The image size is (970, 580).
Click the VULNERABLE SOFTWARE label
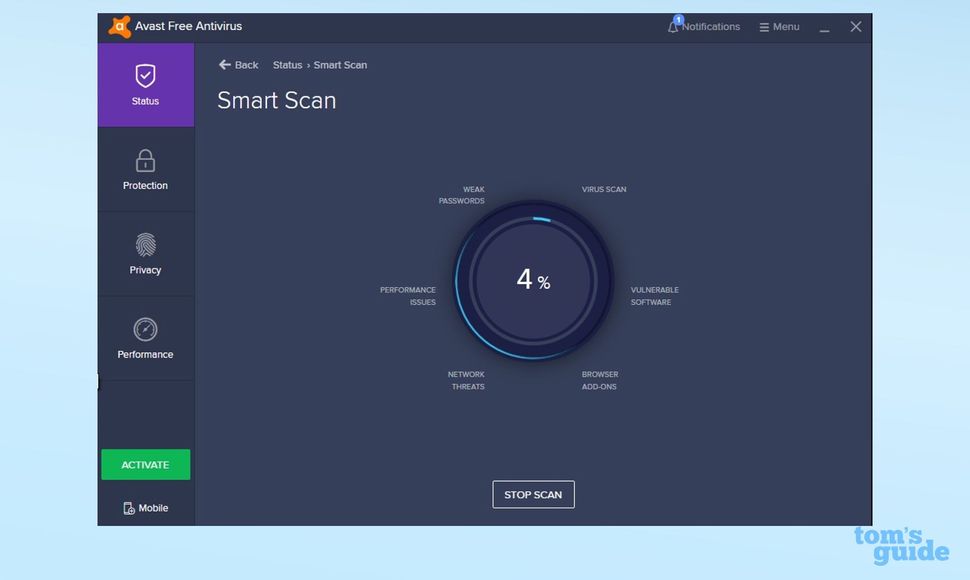coord(655,296)
